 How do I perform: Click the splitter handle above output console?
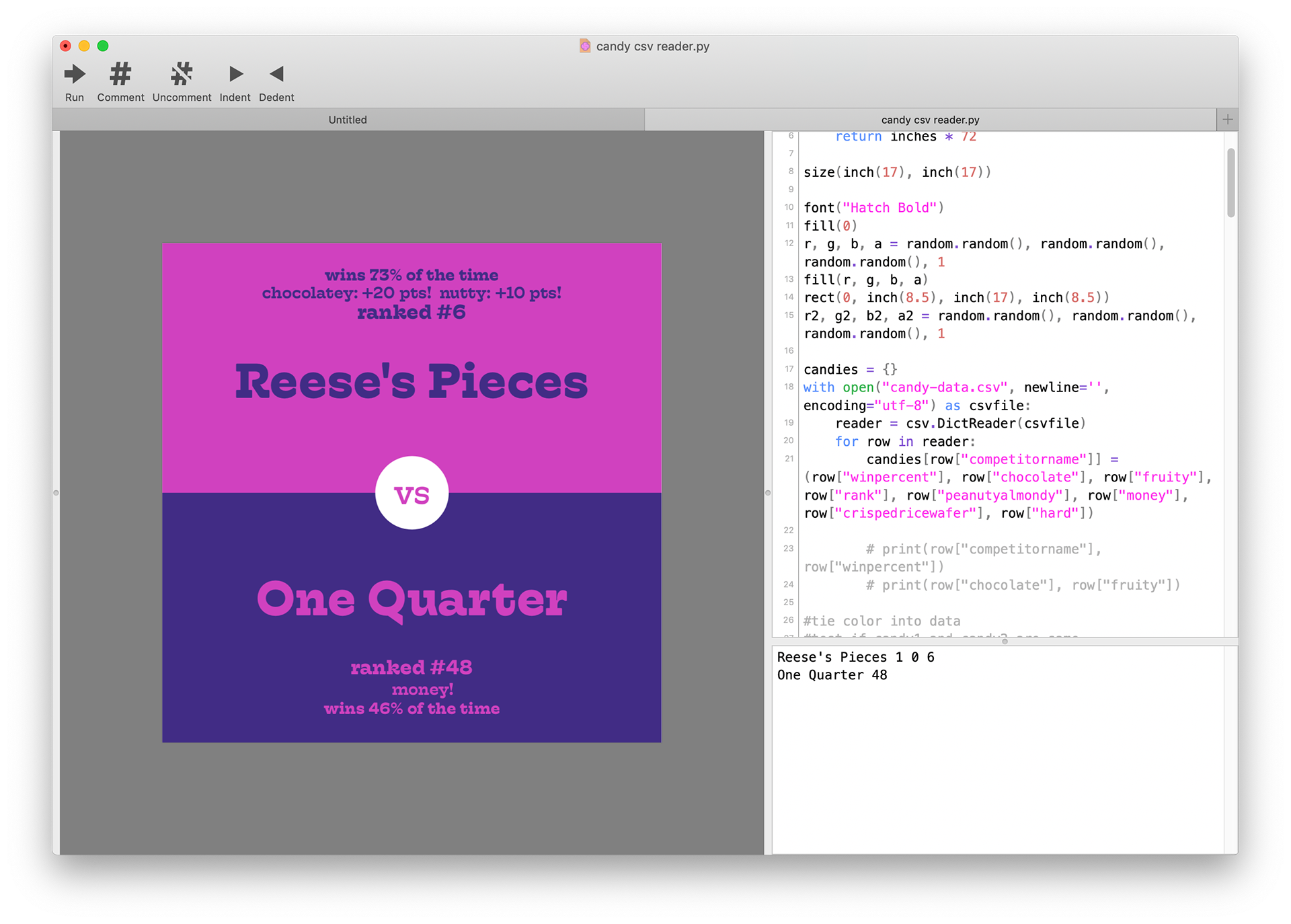click(1005, 642)
